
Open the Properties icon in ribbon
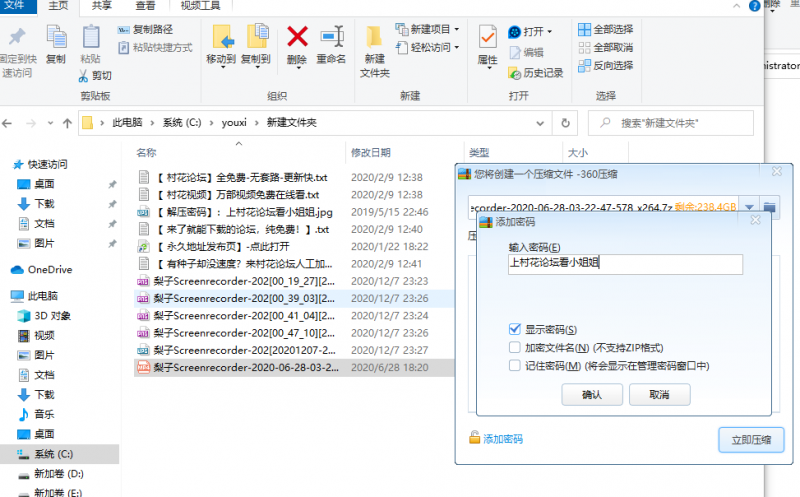[x=487, y=44]
